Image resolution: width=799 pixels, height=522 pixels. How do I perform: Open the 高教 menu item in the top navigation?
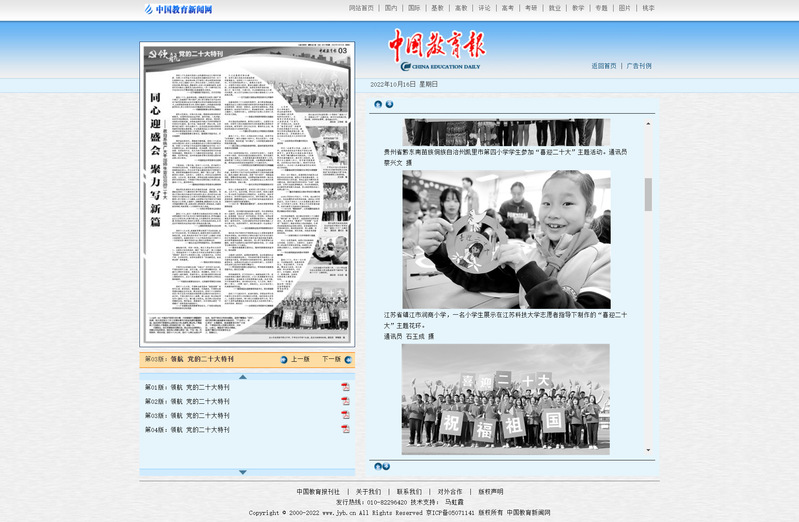pos(461,8)
